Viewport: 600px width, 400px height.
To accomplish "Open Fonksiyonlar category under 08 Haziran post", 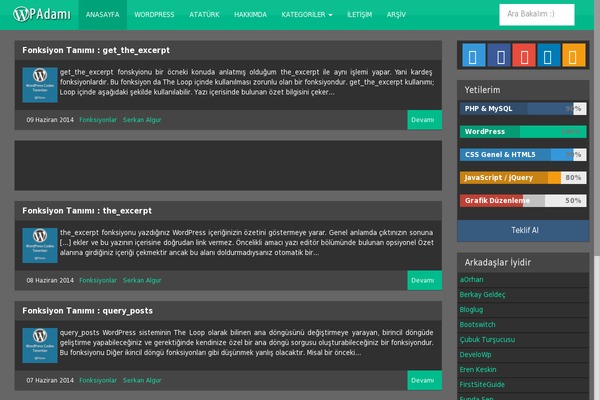I will 98,280.
